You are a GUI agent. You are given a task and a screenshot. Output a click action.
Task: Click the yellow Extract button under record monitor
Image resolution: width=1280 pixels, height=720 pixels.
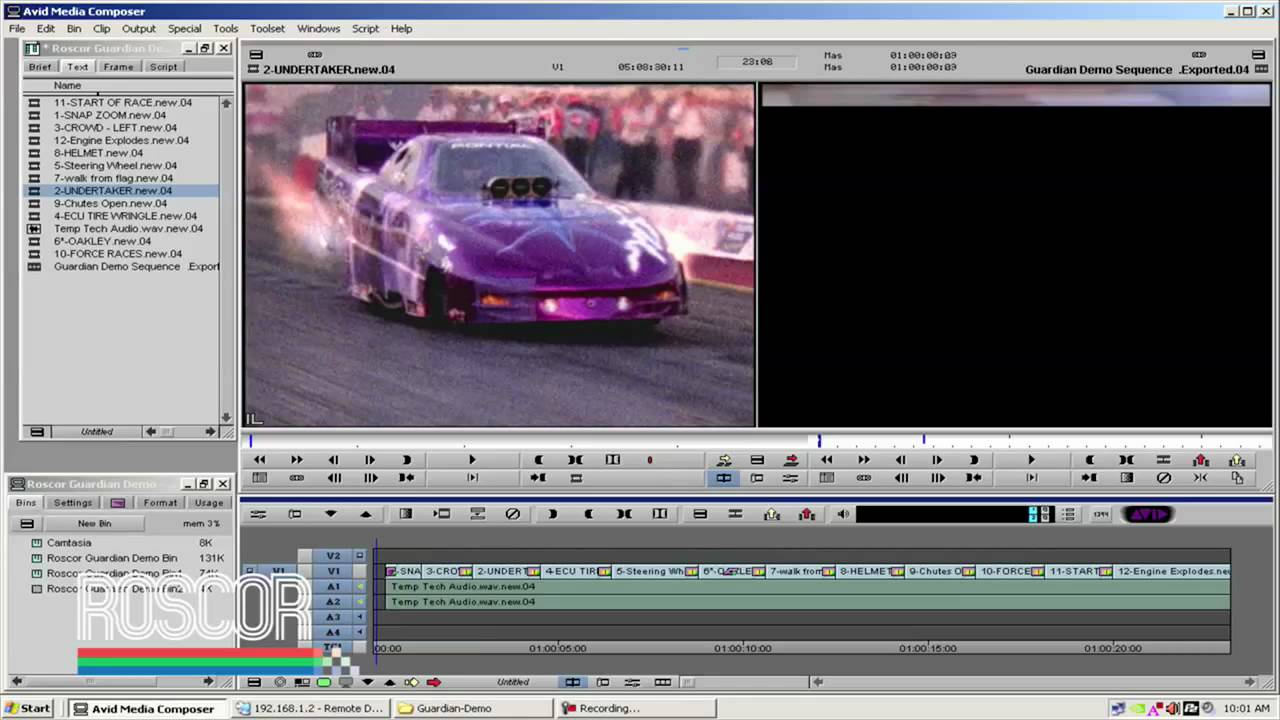coord(1237,460)
